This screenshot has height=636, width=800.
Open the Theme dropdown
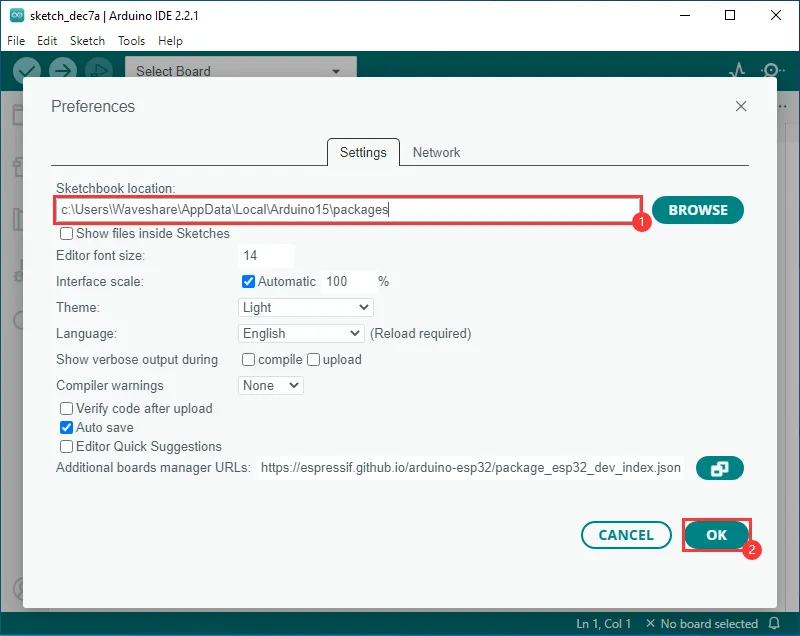coord(306,308)
